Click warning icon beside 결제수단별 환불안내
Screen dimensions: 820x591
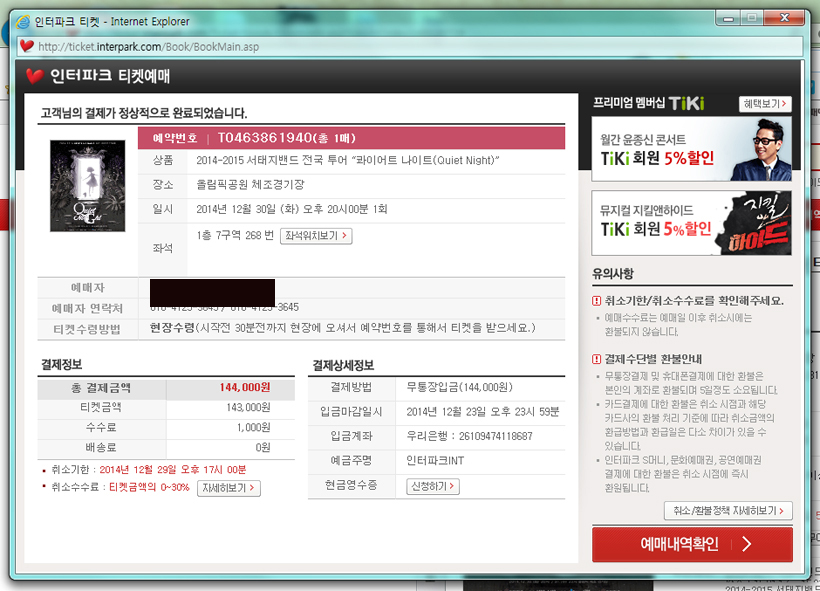(x=597, y=359)
